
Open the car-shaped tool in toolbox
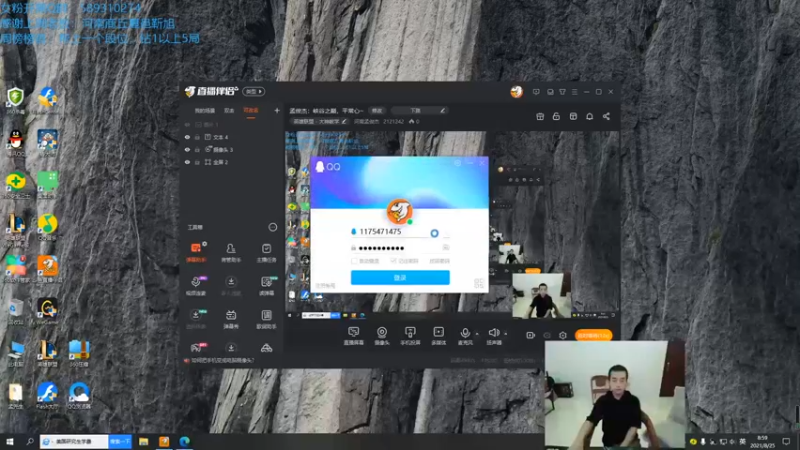(266, 348)
